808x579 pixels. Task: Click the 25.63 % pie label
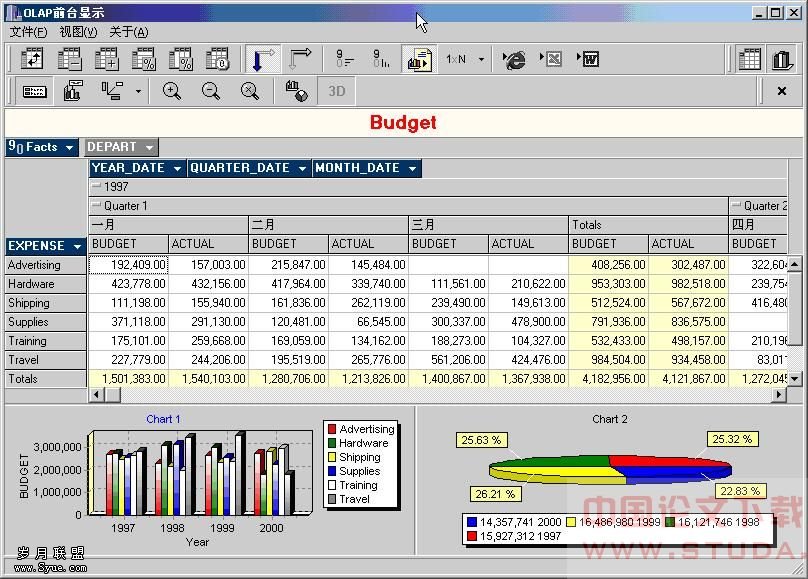[x=481, y=440]
